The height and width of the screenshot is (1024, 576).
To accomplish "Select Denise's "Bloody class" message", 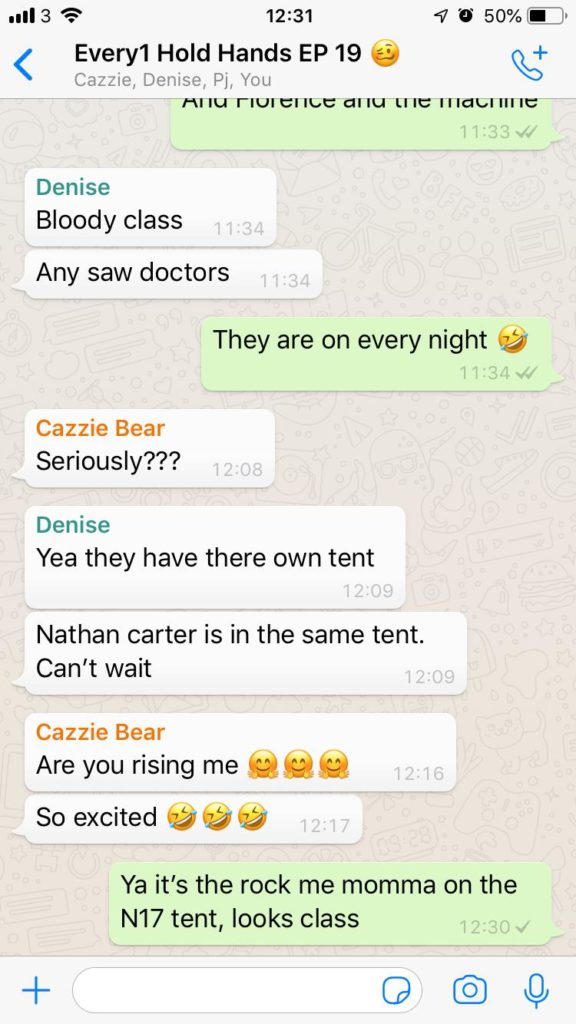I will click(x=150, y=207).
